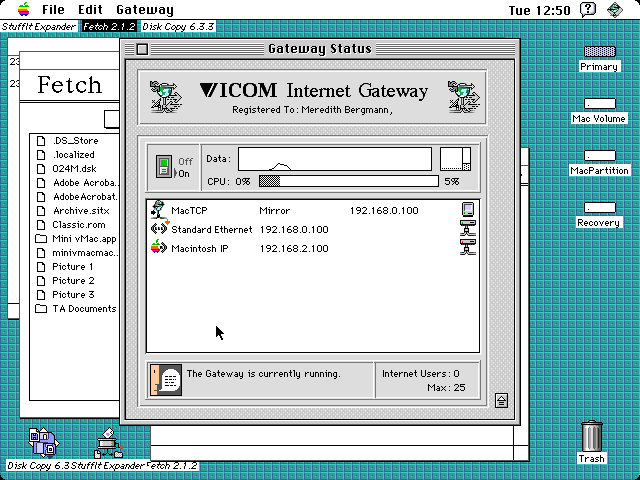Open the Edit menu

click(90, 9)
